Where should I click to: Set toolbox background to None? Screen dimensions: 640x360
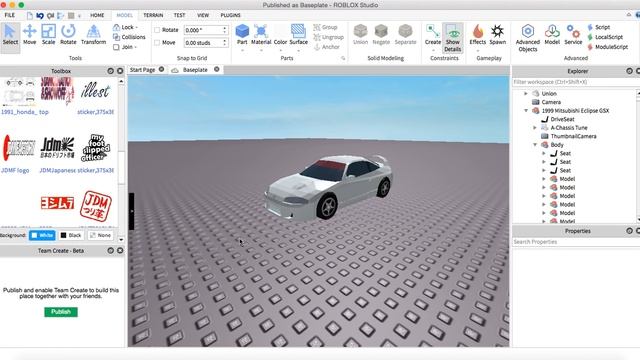pos(100,235)
